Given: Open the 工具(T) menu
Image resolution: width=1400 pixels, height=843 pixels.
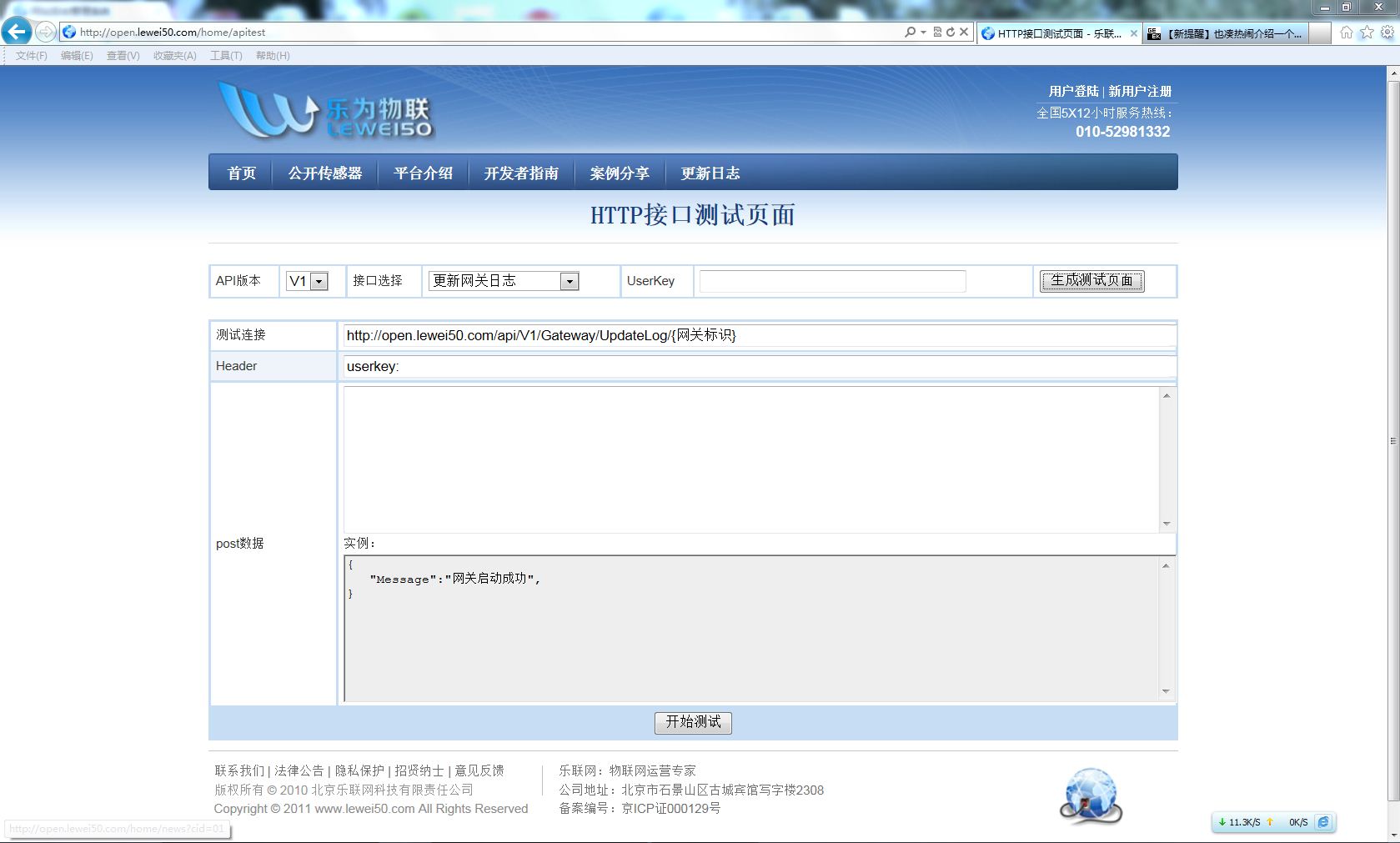Looking at the screenshot, I should coord(226,55).
